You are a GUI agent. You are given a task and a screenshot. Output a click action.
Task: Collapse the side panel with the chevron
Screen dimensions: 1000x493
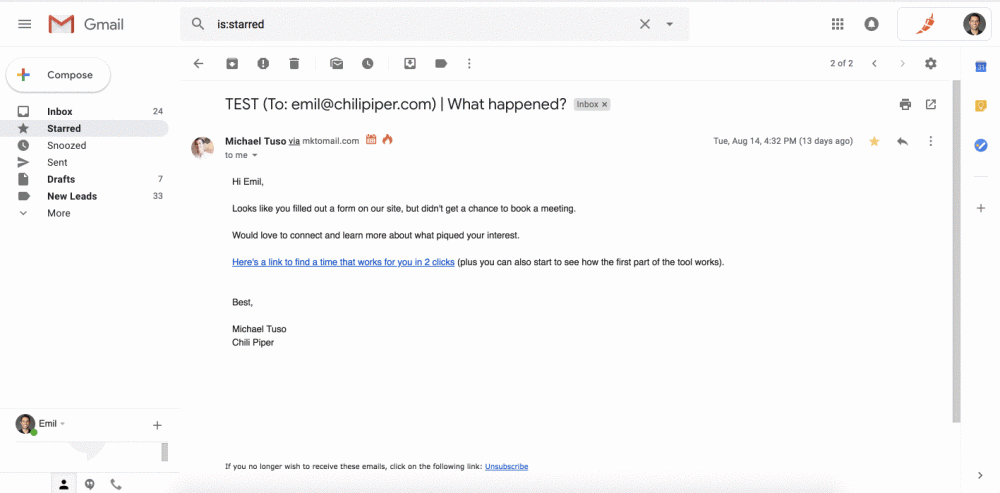981,475
